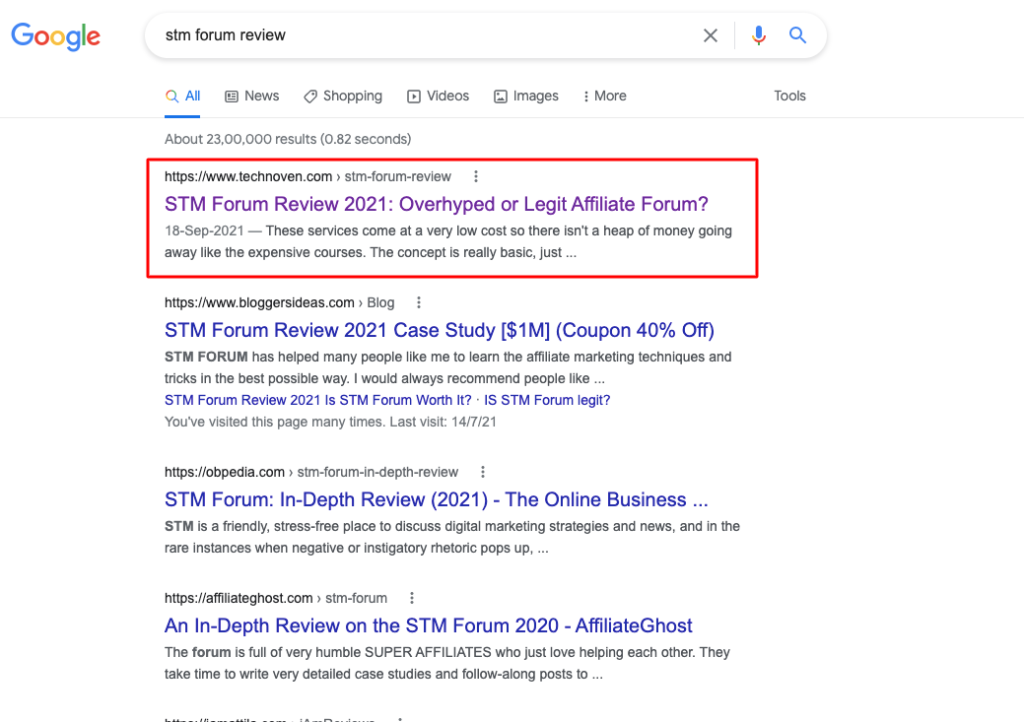Open STM Forum Review 2021 Case Study link
Image resolution: width=1024 pixels, height=722 pixels.
439,330
